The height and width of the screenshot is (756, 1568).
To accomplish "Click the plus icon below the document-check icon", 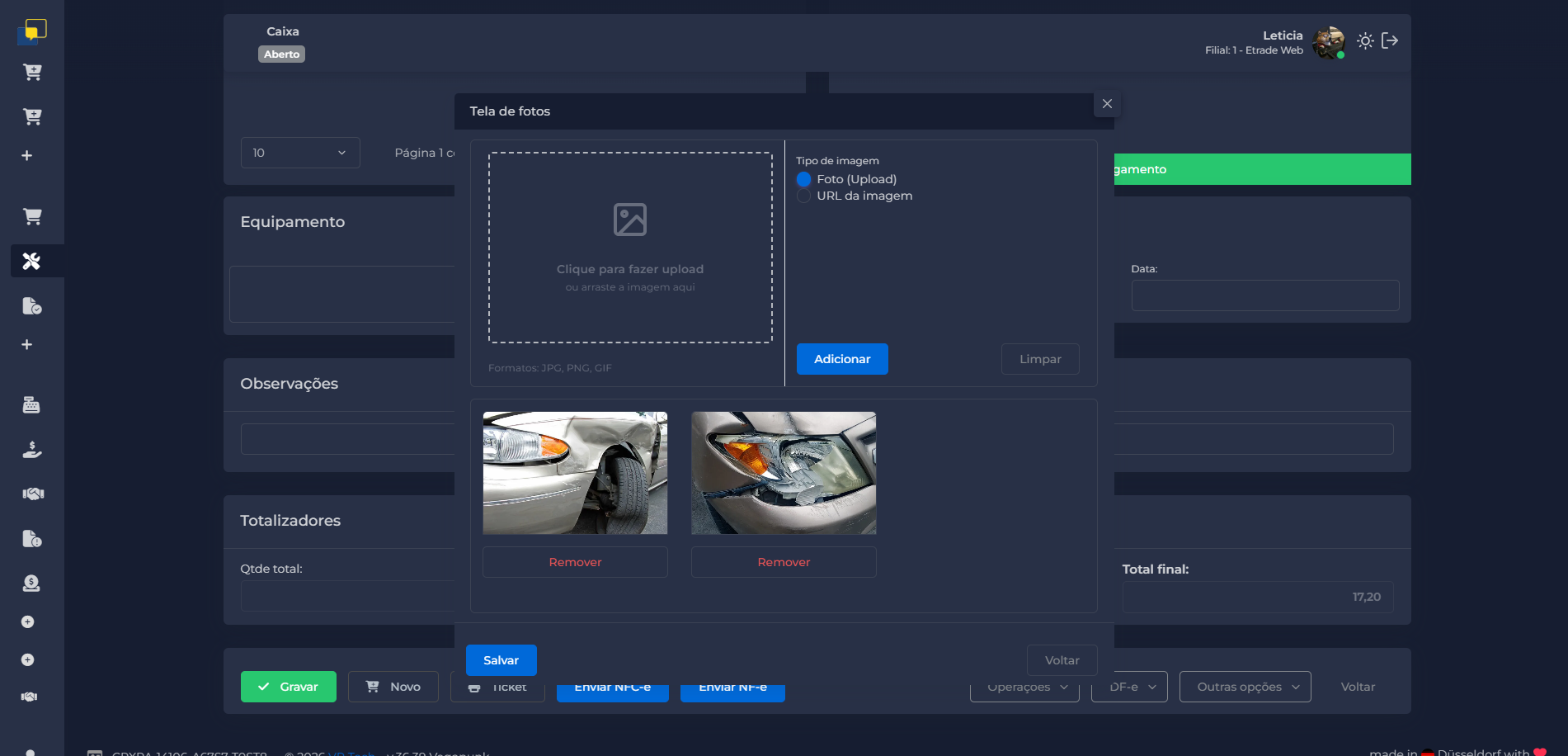I will coord(27,345).
